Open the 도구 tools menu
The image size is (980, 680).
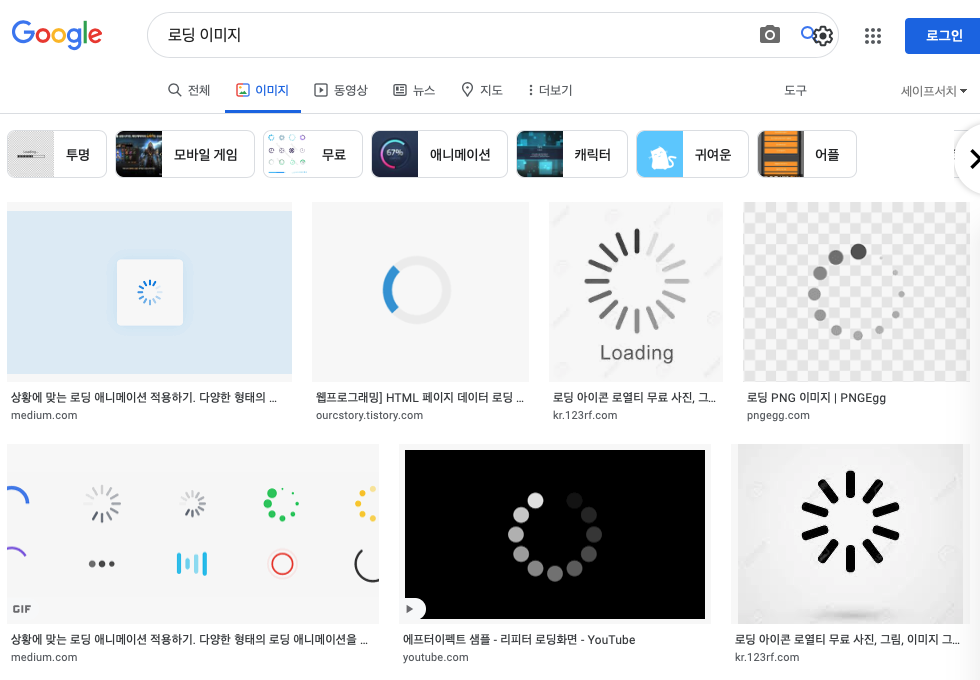pos(795,90)
